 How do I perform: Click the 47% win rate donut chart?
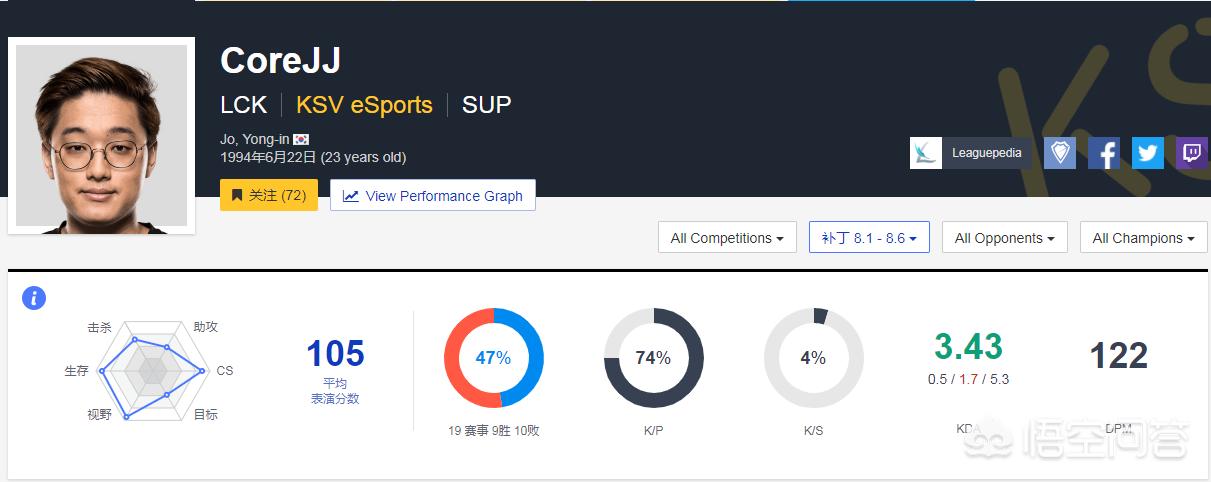point(494,358)
